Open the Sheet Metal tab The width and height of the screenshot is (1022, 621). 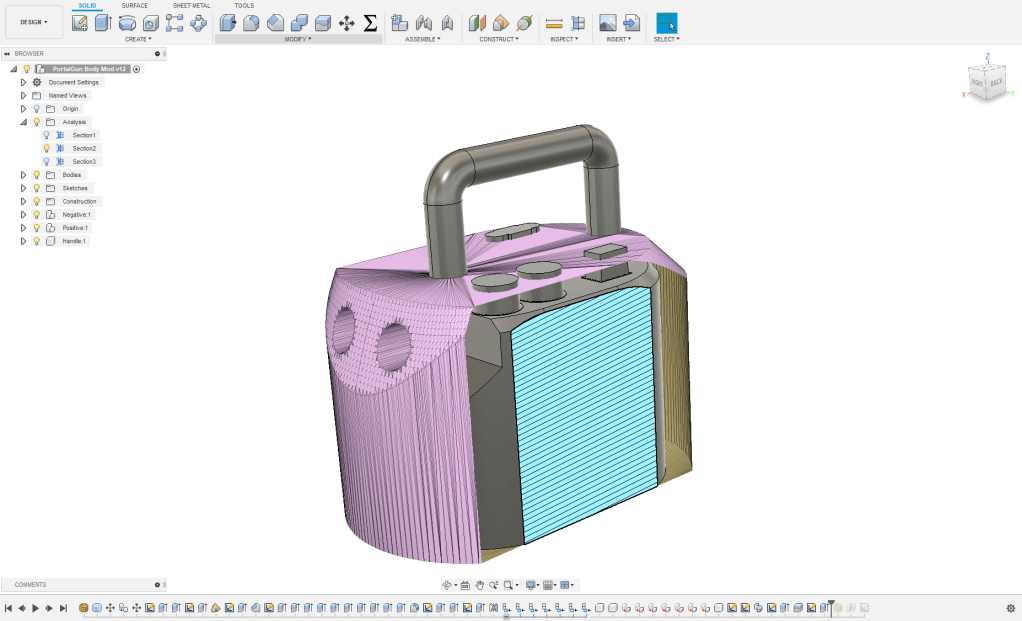click(191, 5)
